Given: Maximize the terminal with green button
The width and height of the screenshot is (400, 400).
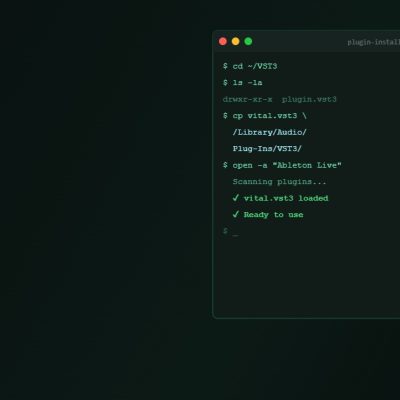Looking at the screenshot, I should click(x=248, y=41).
